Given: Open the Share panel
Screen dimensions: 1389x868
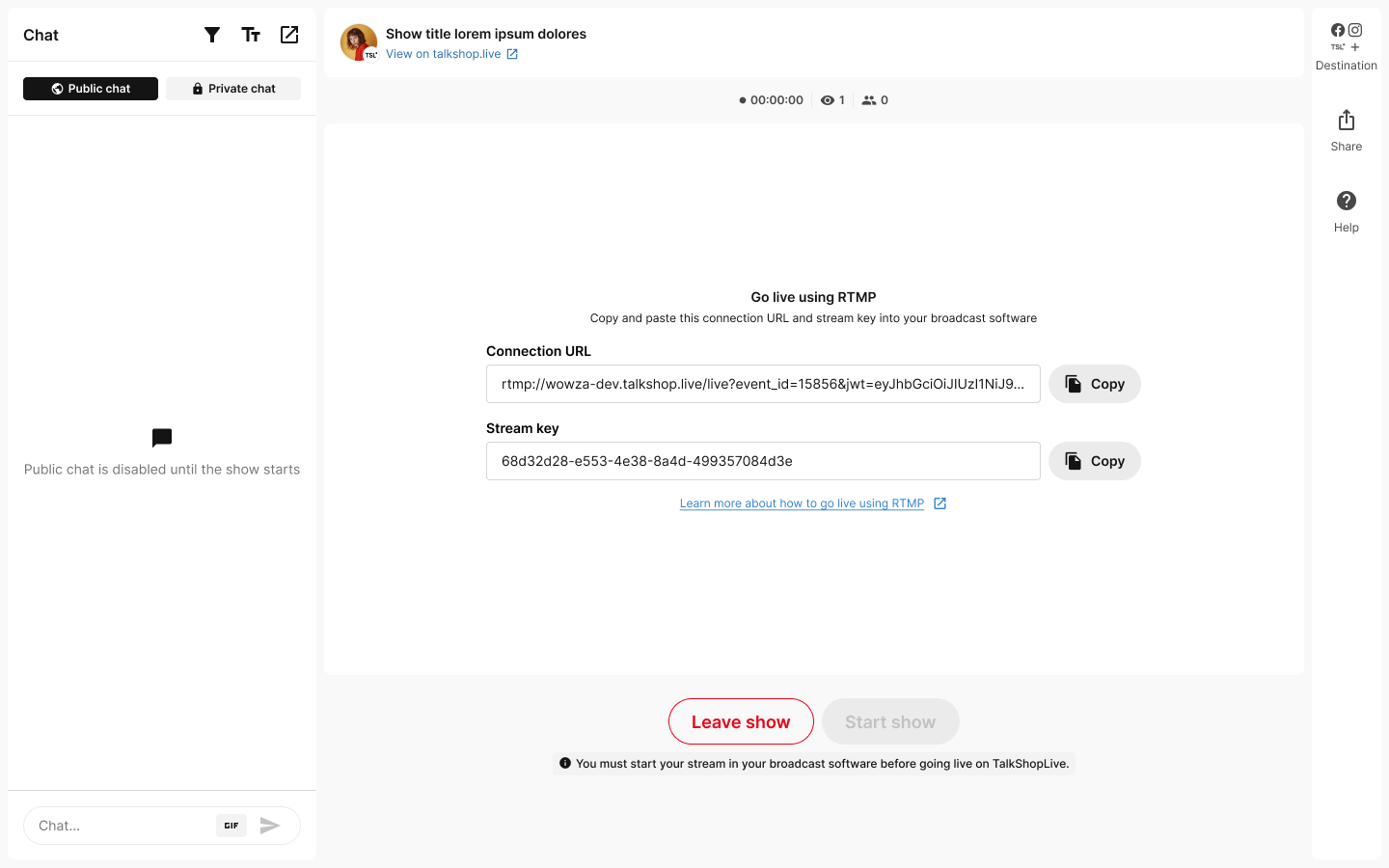Looking at the screenshot, I should 1347,131.
